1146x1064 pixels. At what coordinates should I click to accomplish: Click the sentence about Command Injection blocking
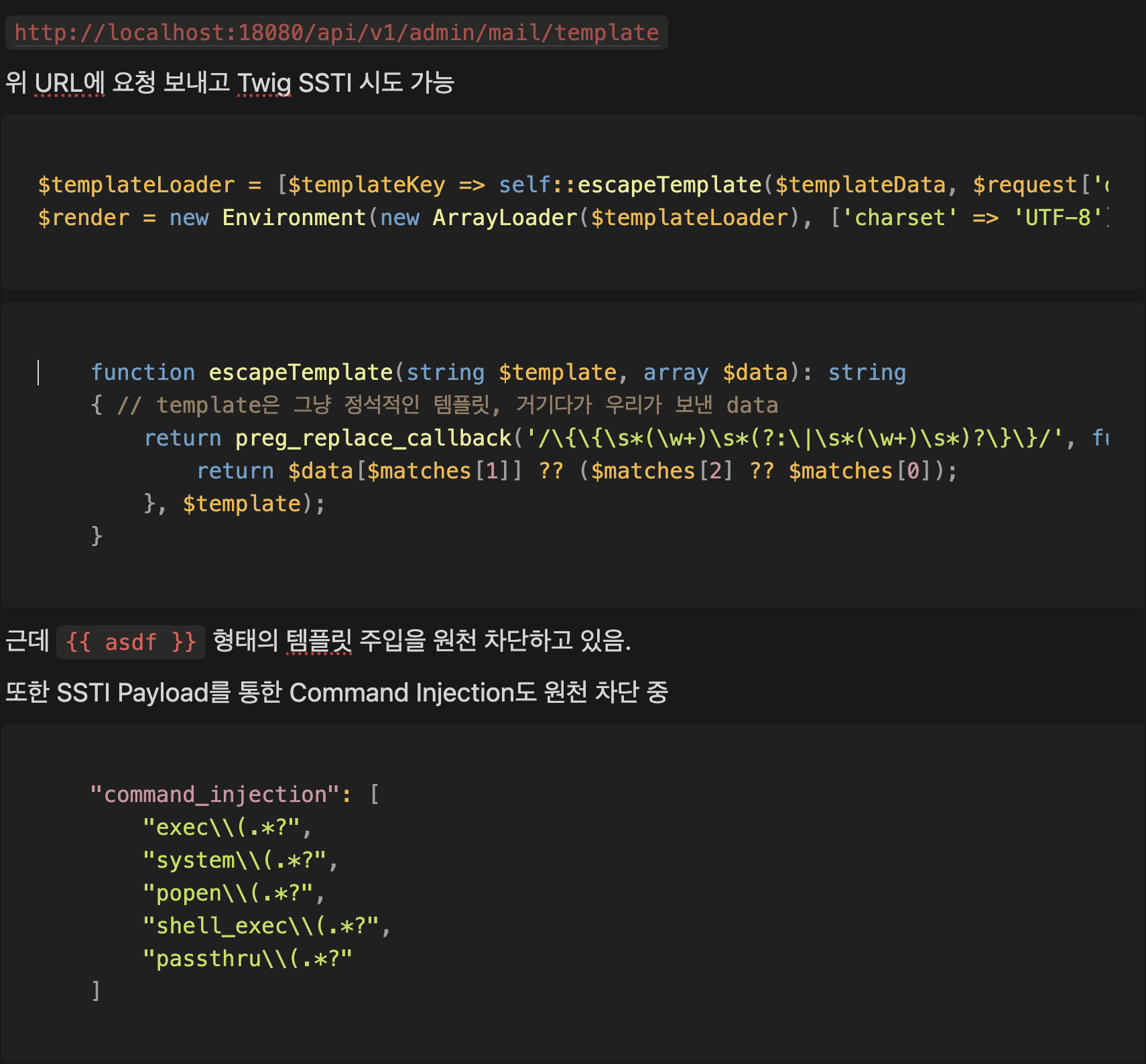336,693
